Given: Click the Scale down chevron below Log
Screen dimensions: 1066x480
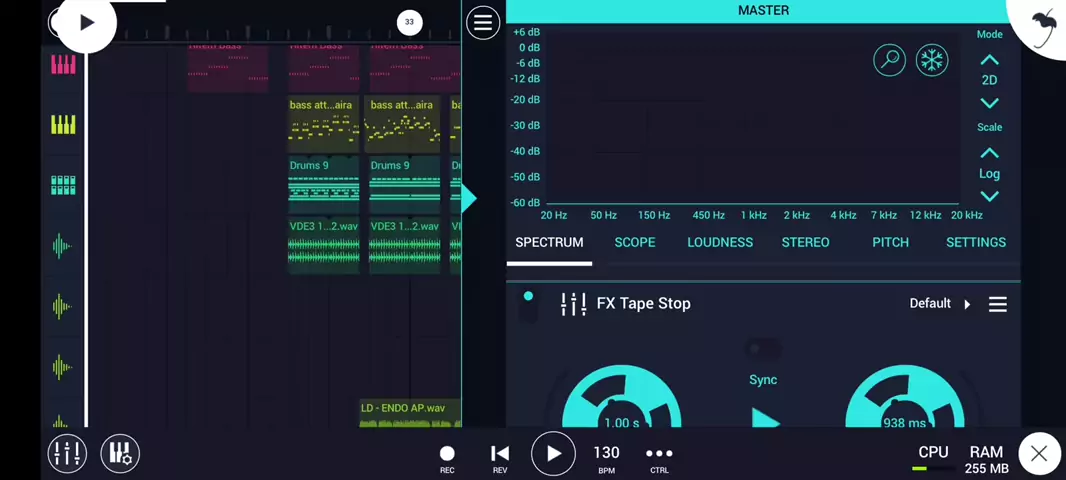Looking at the screenshot, I should pyautogui.click(x=989, y=197).
